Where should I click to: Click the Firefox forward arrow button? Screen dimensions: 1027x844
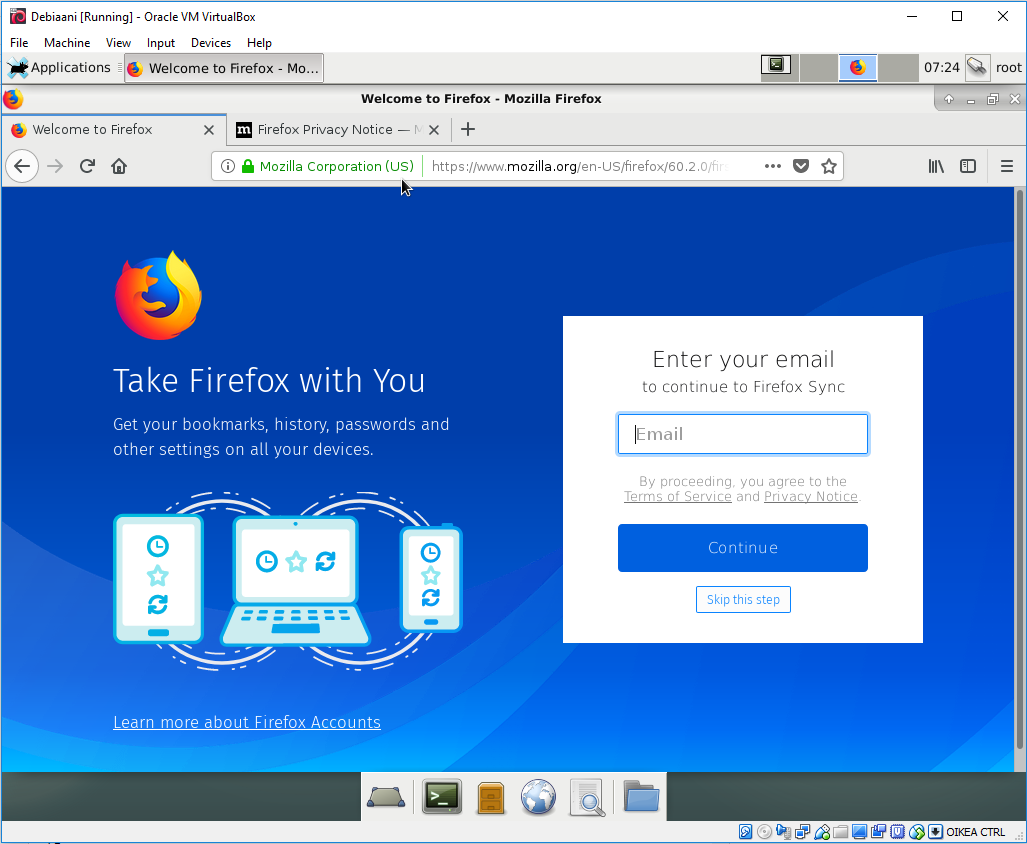pyautogui.click(x=55, y=166)
